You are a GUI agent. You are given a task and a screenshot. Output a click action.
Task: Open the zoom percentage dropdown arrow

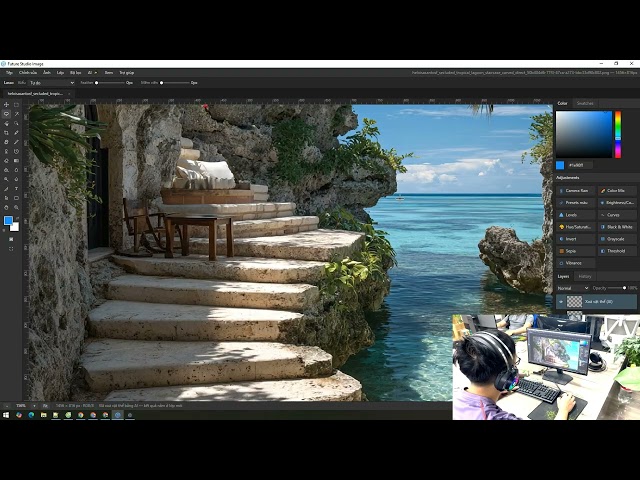pos(34,406)
